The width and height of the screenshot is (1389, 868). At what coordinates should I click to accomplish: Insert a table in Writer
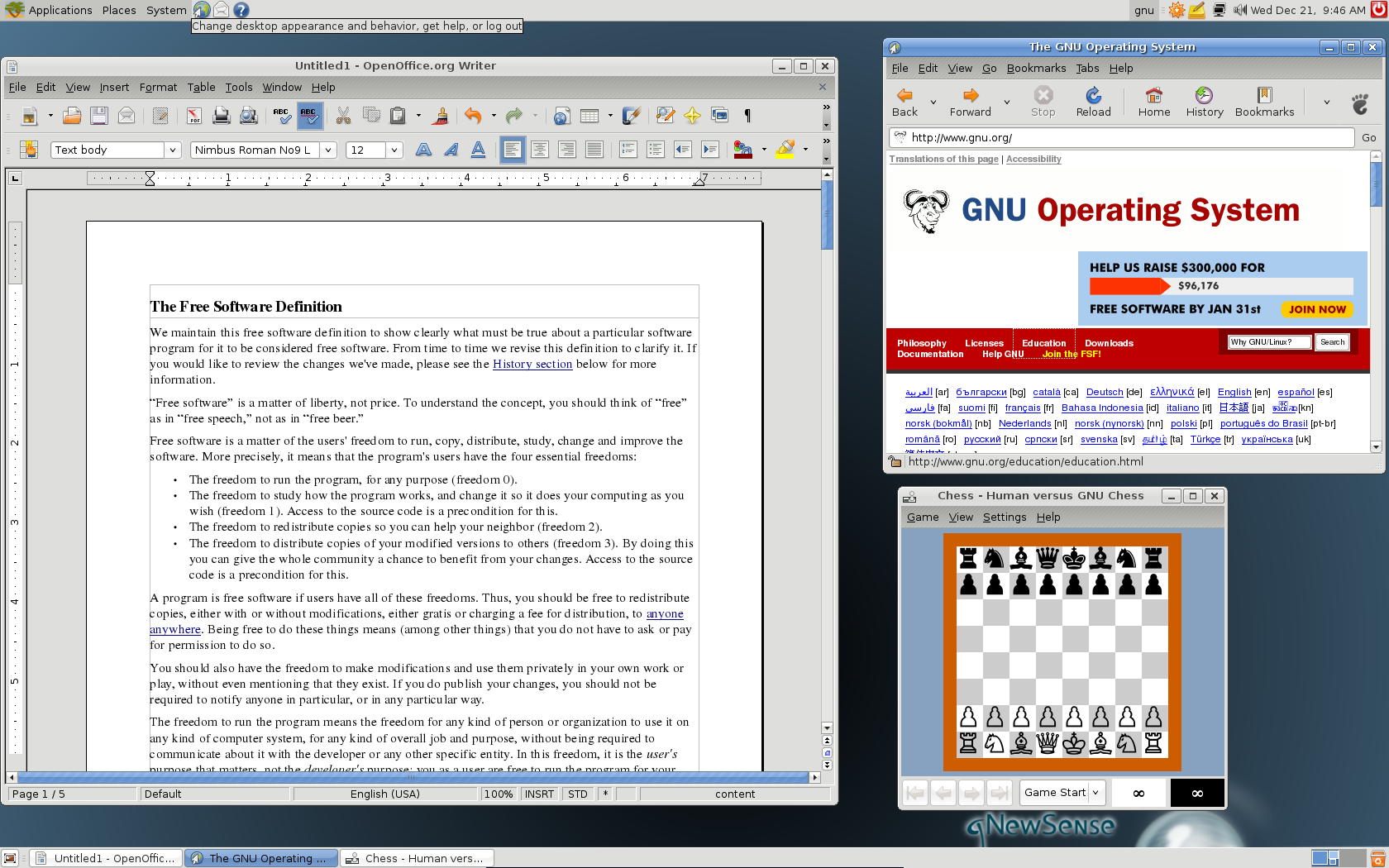[589, 116]
